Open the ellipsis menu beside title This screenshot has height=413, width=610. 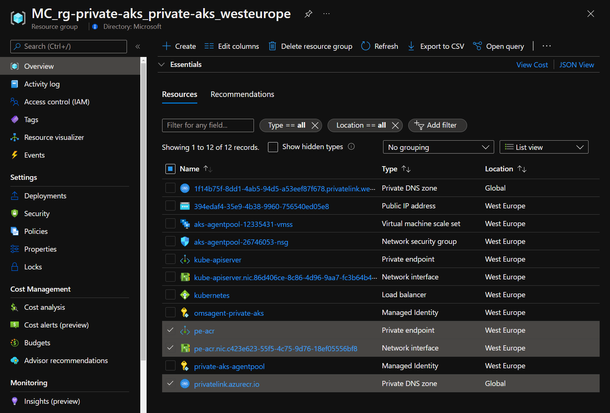click(x=326, y=14)
